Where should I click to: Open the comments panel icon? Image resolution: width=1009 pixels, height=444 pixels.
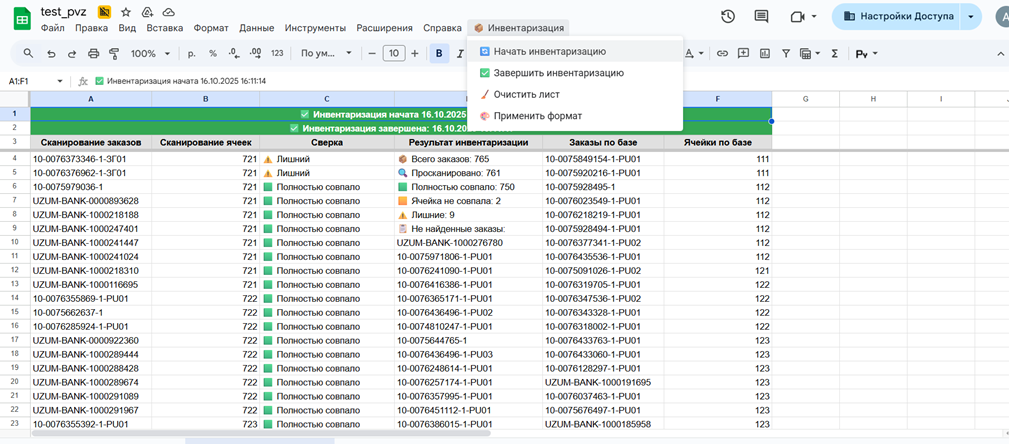pos(761,17)
